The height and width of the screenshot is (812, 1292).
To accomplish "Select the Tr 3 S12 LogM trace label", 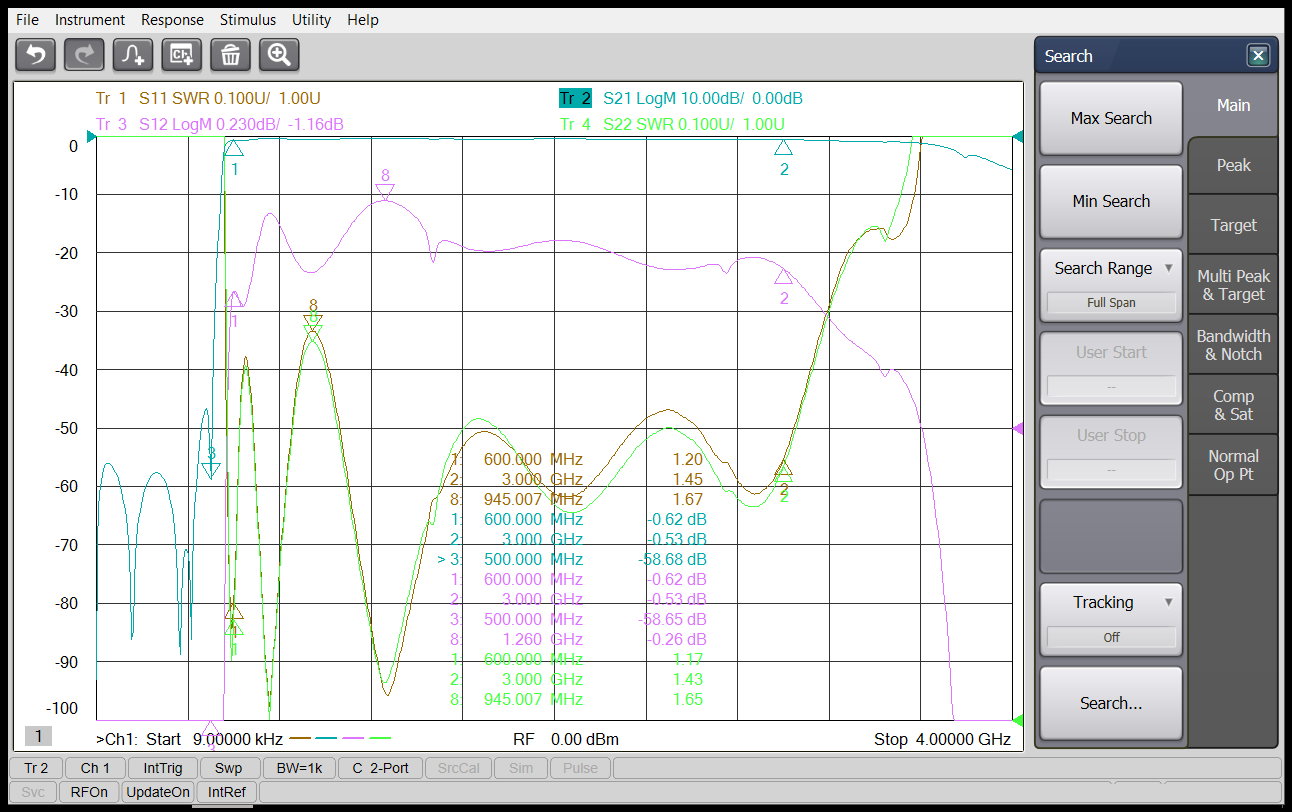I will tap(220, 124).
